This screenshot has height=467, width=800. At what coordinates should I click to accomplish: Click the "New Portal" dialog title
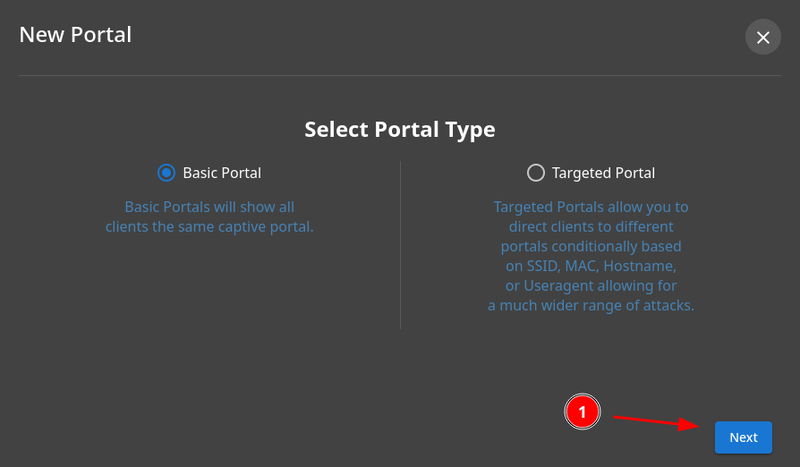(x=76, y=35)
